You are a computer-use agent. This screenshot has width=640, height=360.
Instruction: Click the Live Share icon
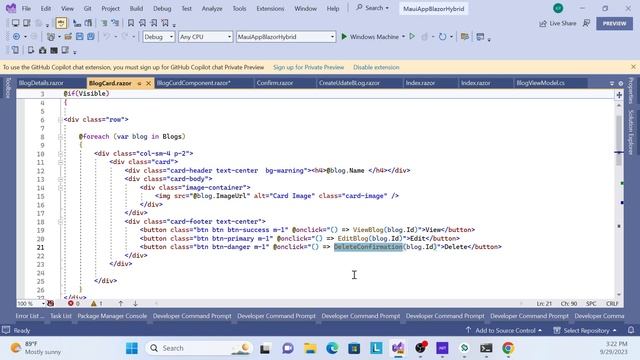[x=543, y=24]
